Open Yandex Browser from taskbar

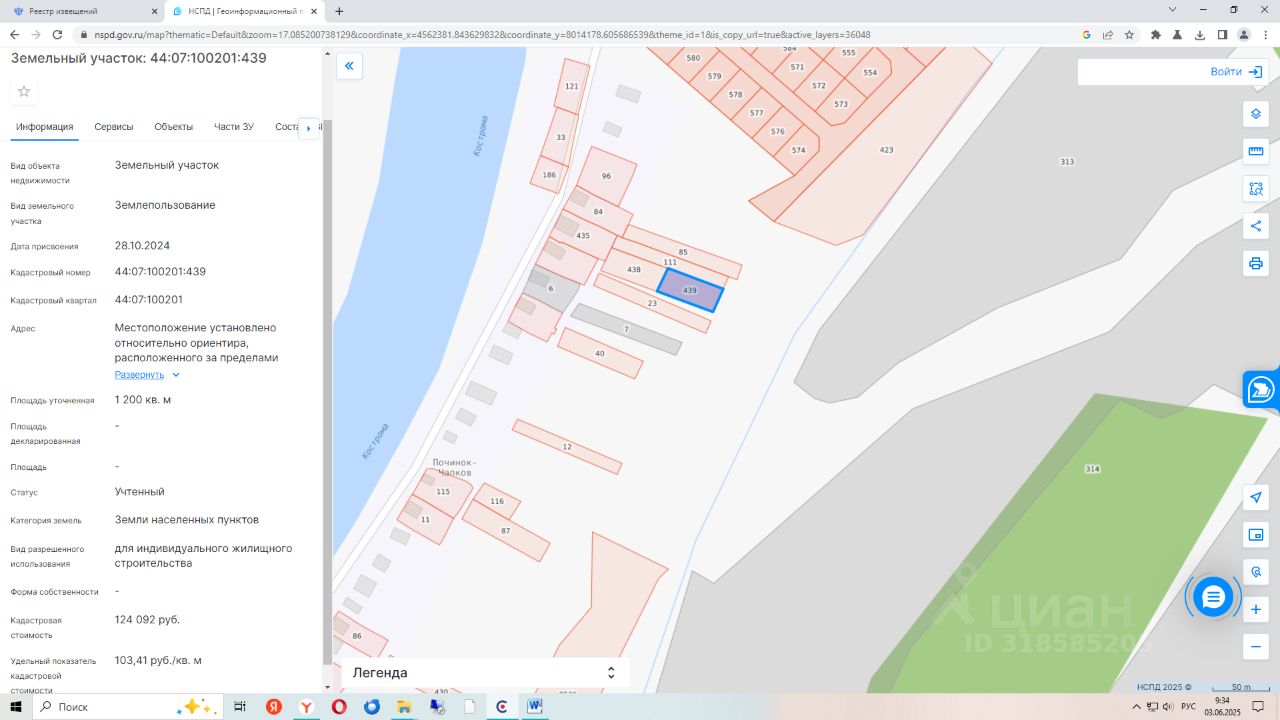(306, 706)
